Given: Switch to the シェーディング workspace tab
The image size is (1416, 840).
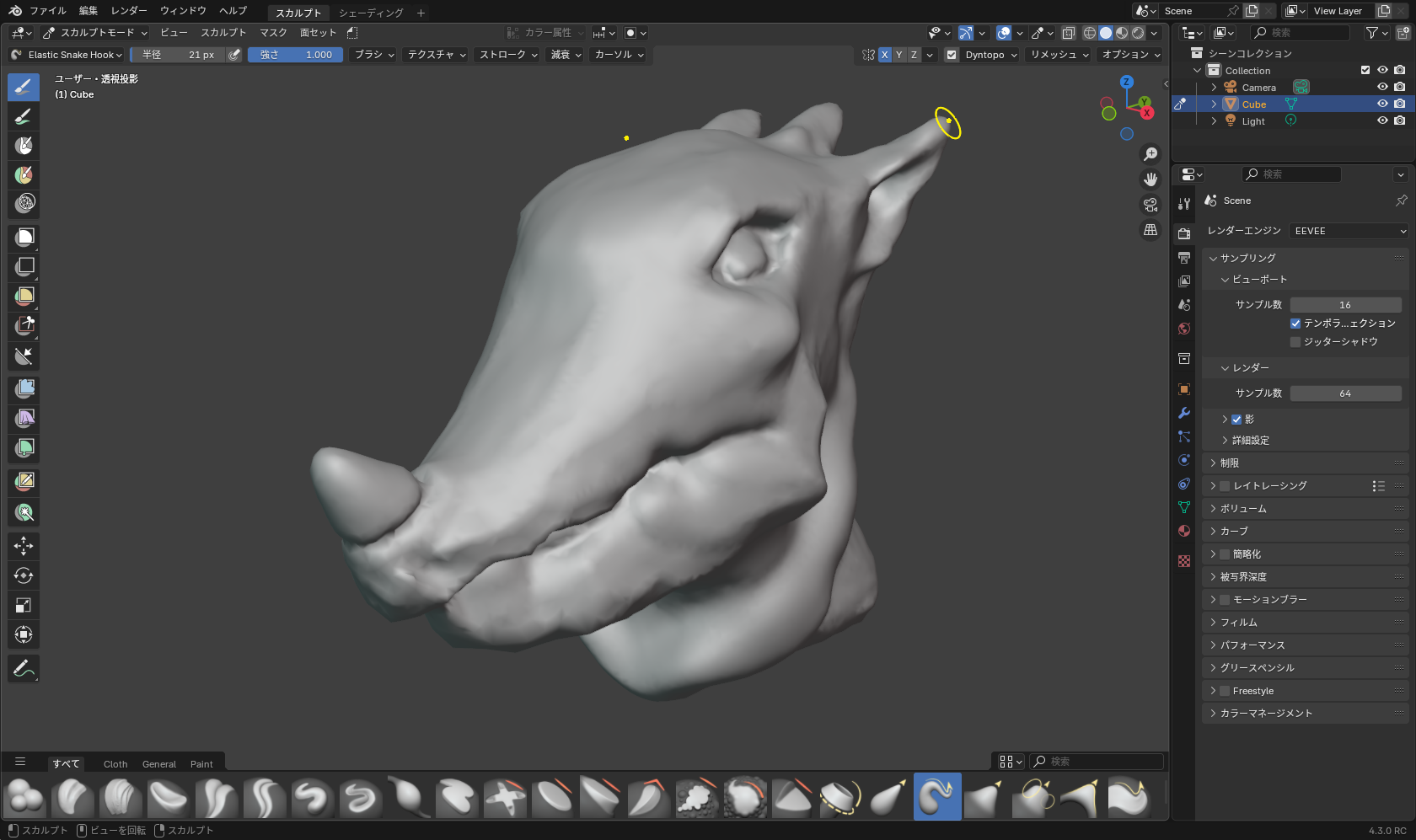Looking at the screenshot, I should (x=371, y=13).
